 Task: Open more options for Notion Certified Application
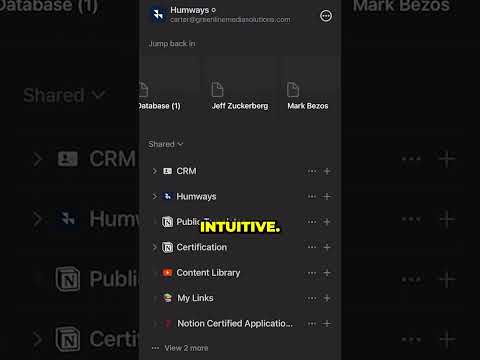tap(312, 324)
